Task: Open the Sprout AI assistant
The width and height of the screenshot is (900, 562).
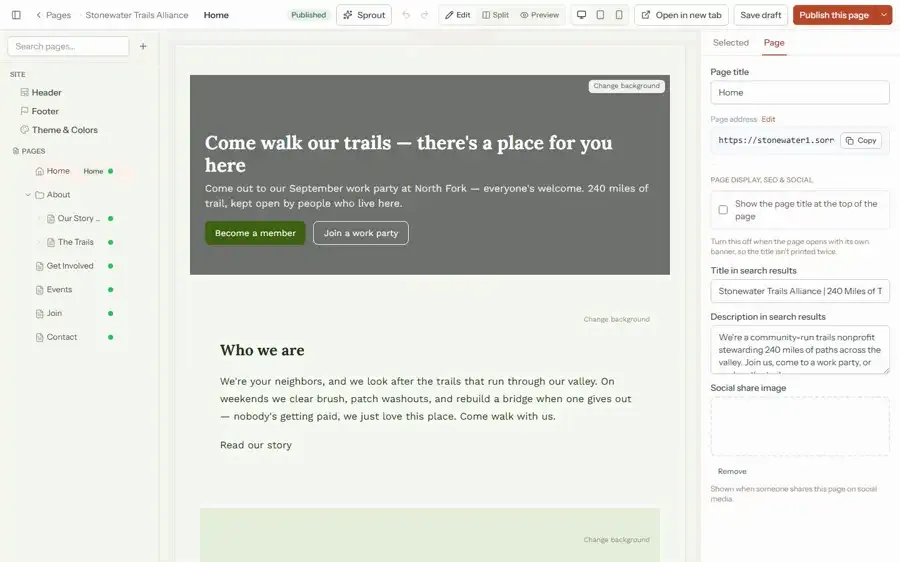Action: tap(364, 15)
